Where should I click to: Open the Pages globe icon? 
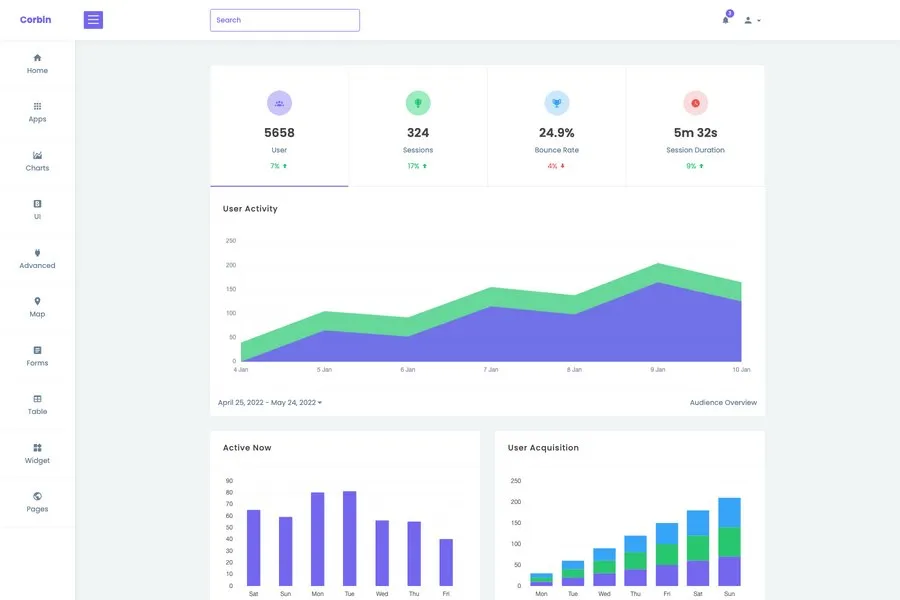[x=37, y=496]
